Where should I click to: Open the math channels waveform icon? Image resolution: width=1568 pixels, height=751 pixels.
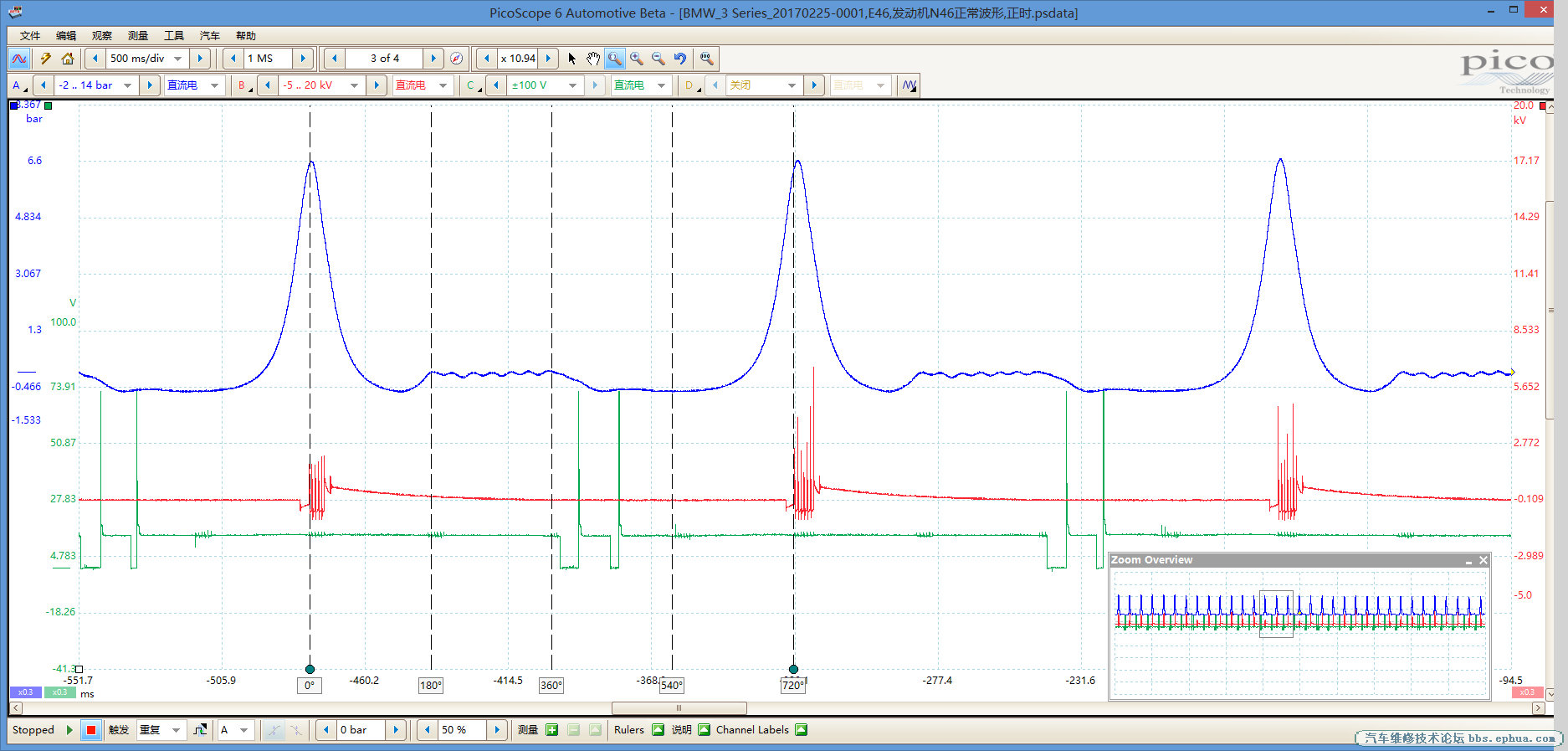click(910, 85)
